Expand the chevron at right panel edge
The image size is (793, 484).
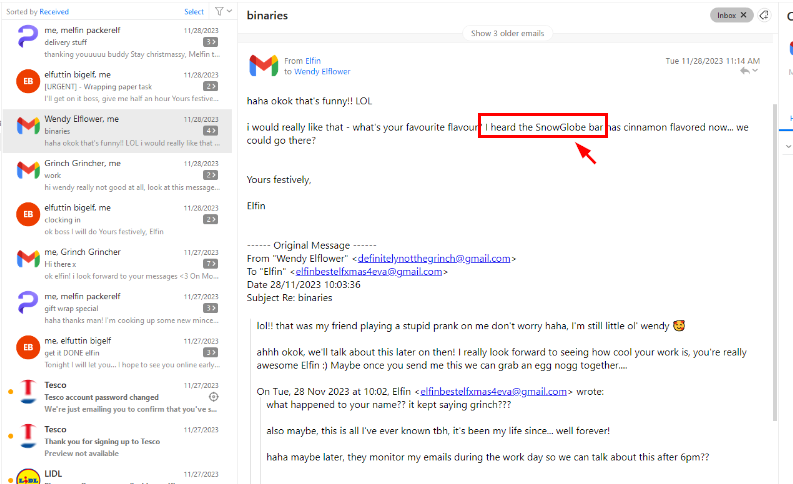[x=788, y=146]
